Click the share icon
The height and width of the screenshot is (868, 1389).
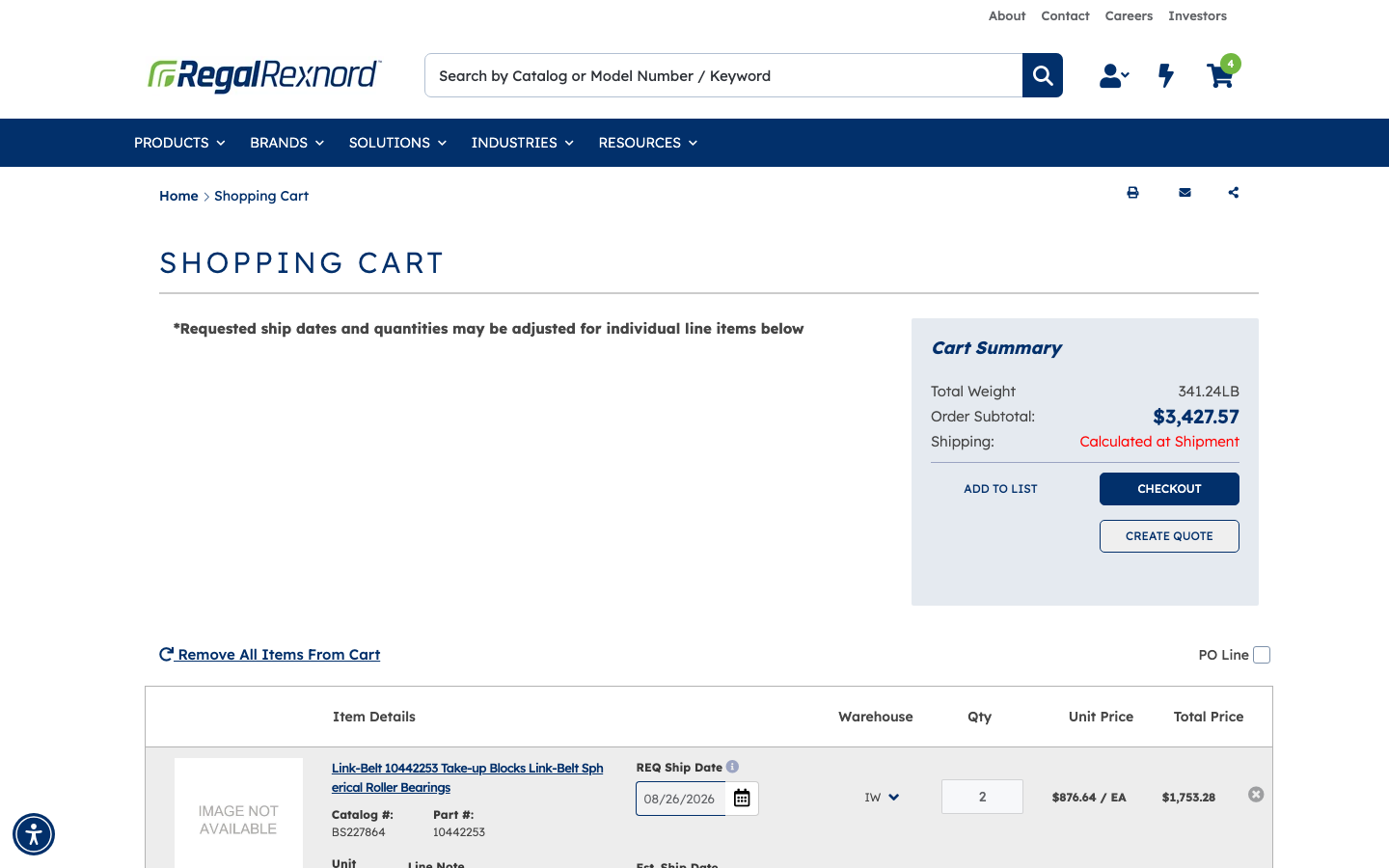pyautogui.click(x=1234, y=193)
